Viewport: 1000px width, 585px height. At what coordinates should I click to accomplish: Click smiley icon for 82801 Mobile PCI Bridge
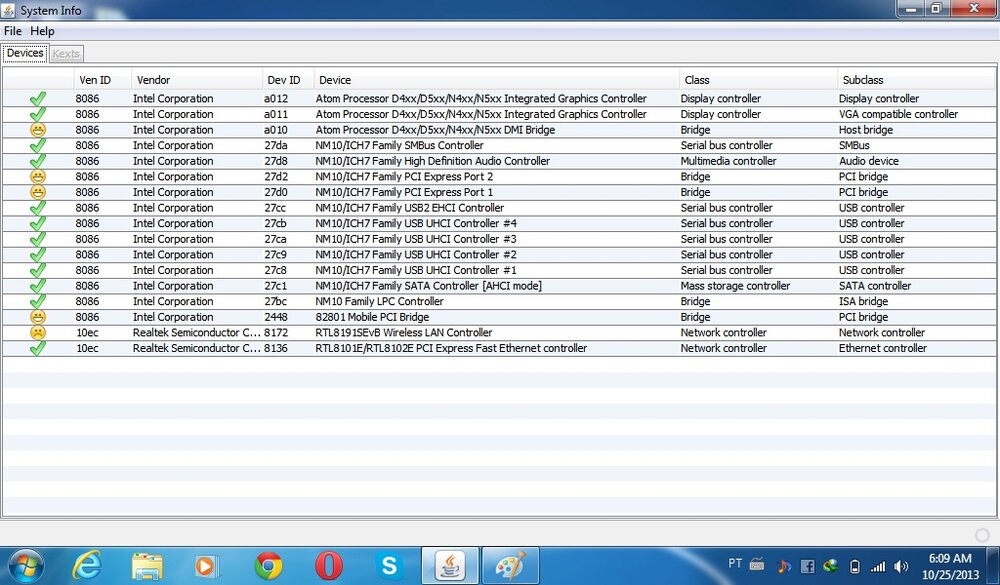(38, 317)
